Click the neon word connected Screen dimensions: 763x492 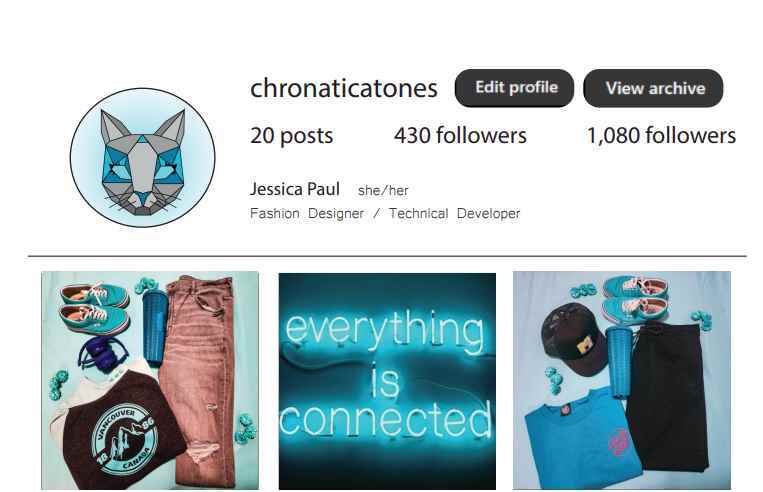386,419
